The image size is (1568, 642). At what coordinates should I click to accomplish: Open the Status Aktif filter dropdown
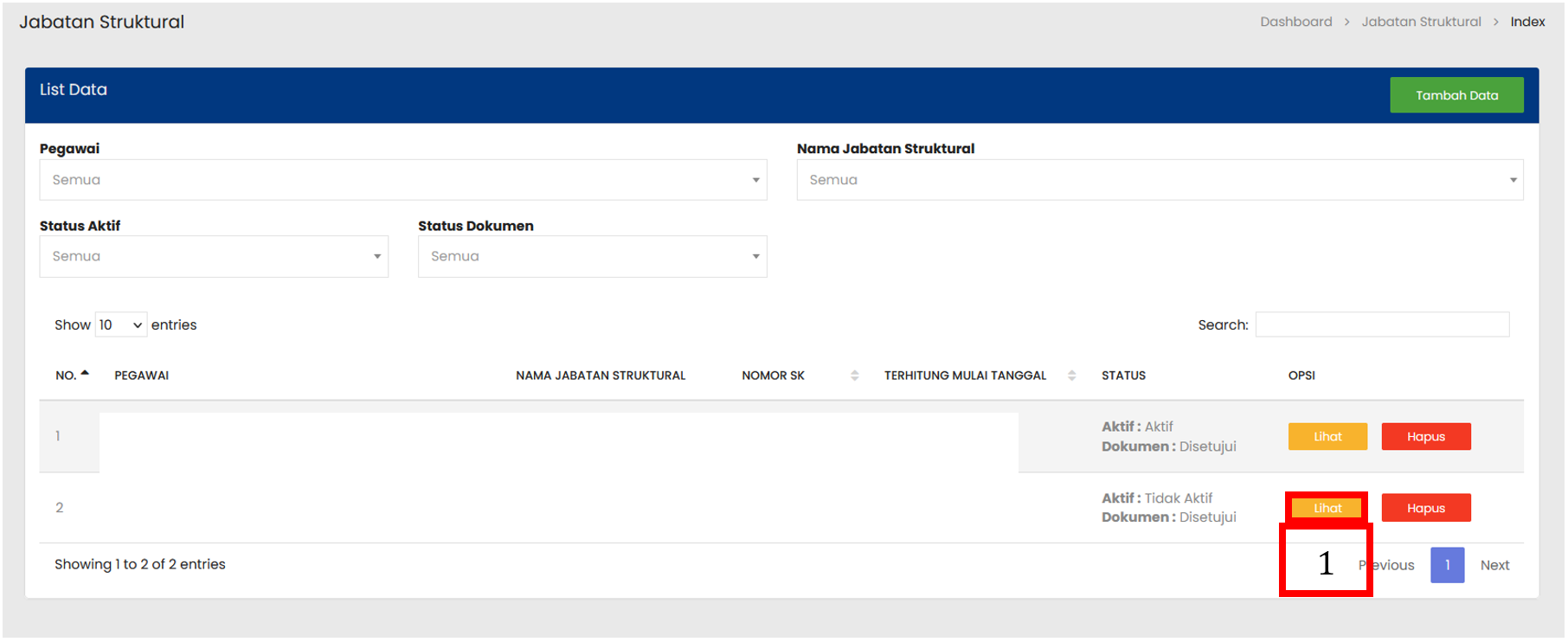(214, 257)
